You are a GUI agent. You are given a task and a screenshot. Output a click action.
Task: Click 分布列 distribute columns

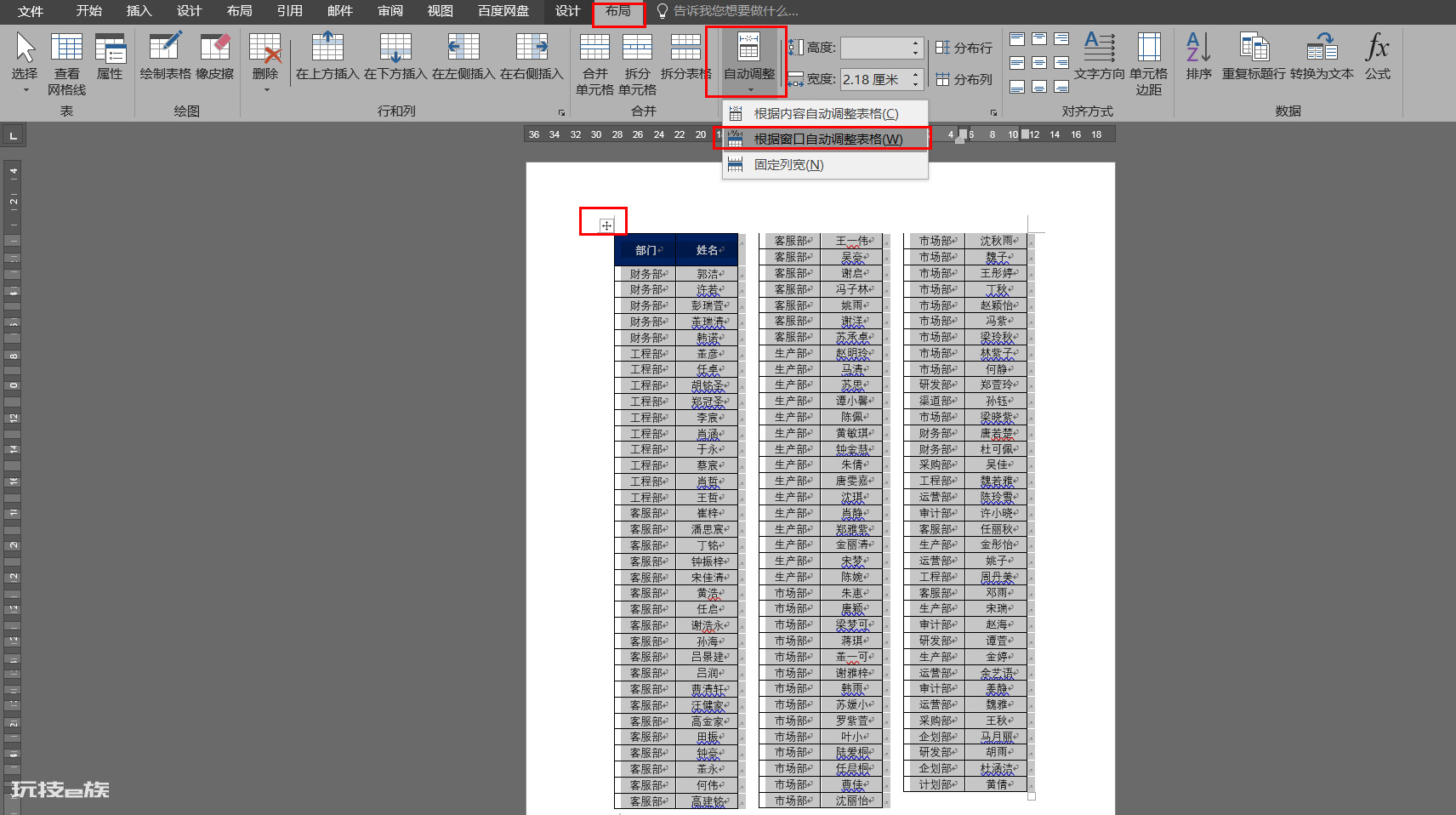pyautogui.click(x=964, y=79)
